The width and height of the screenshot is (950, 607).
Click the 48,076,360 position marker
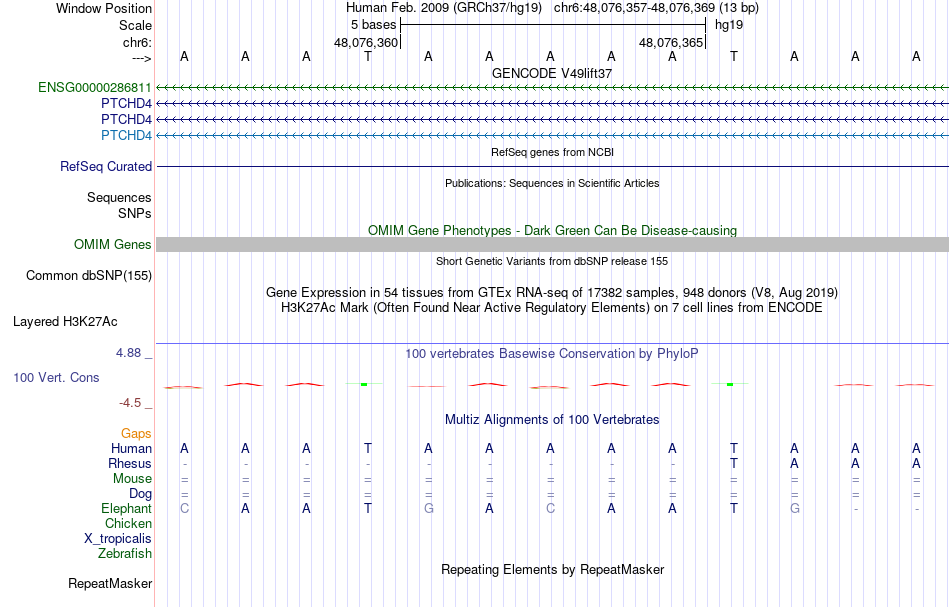[367, 42]
